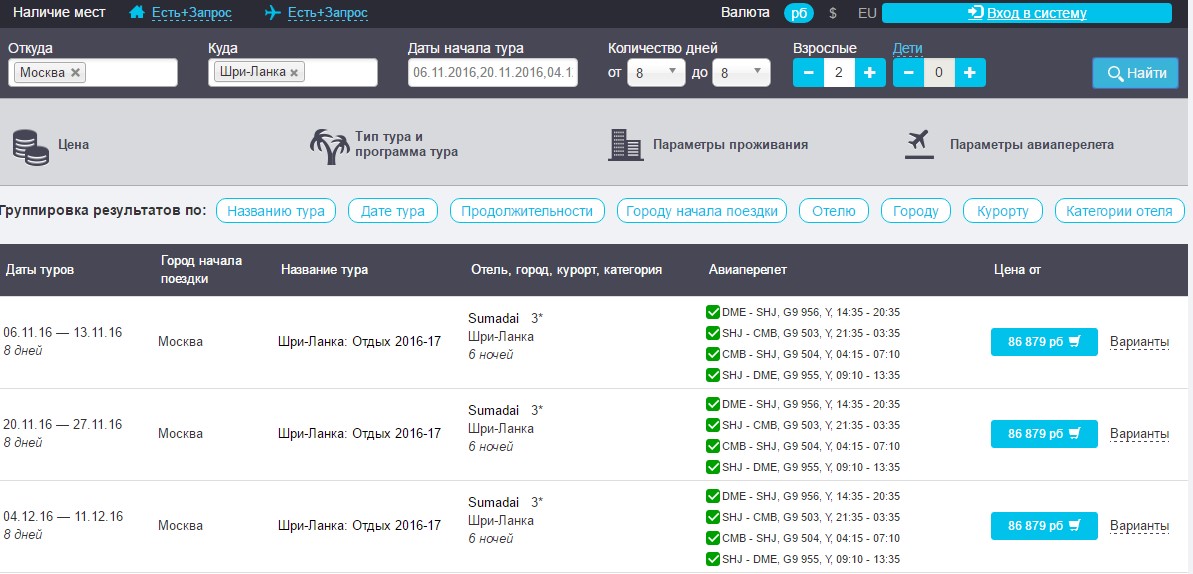Screen dimensions: 1193x574
Task: Open the palm tree tour type filter
Action: 329,145
